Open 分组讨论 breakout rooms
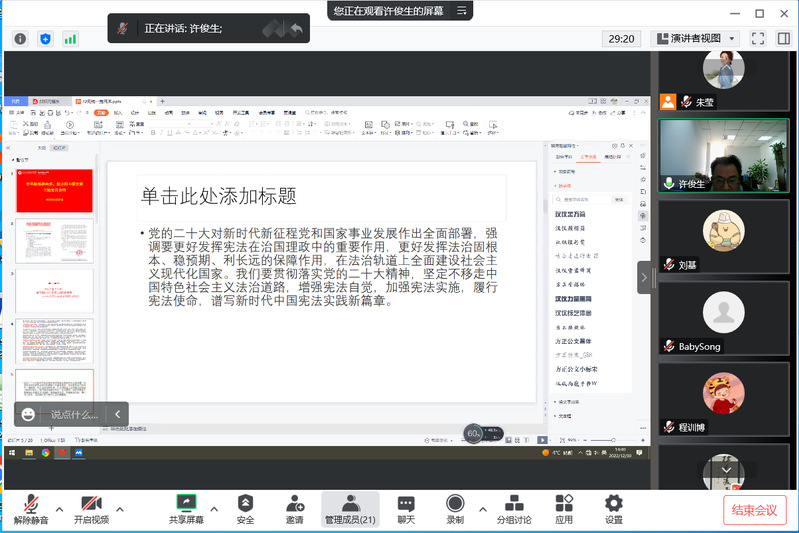The image size is (799, 533). [514, 509]
